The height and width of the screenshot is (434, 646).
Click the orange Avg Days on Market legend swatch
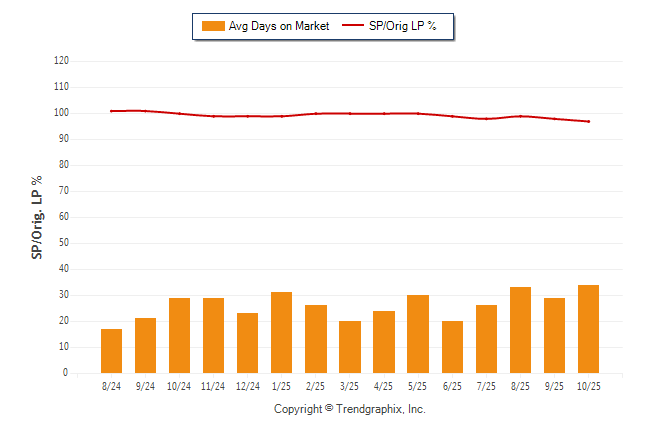[x=212, y=26]
